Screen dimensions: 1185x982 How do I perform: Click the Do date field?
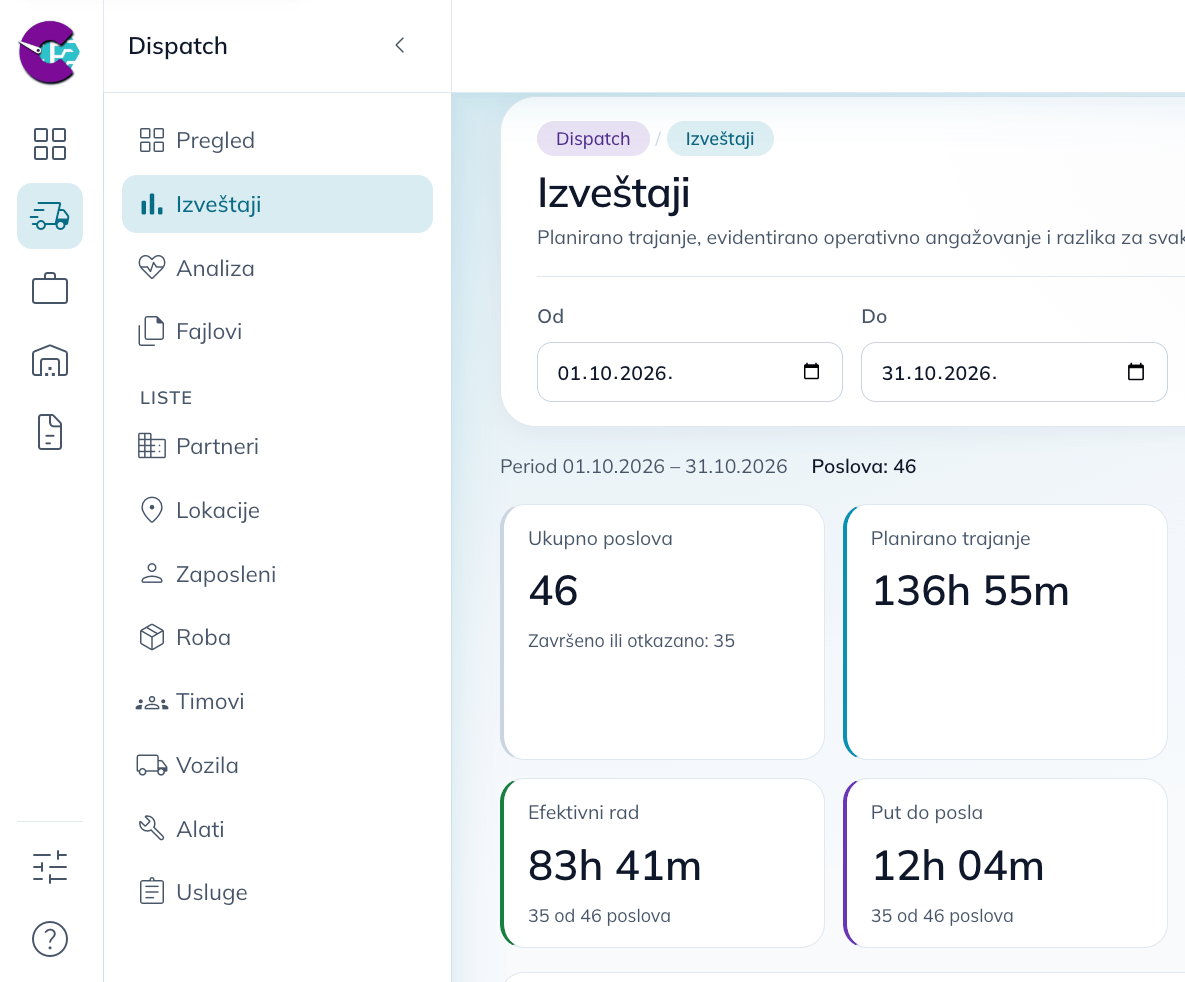tap(1014, 372)
